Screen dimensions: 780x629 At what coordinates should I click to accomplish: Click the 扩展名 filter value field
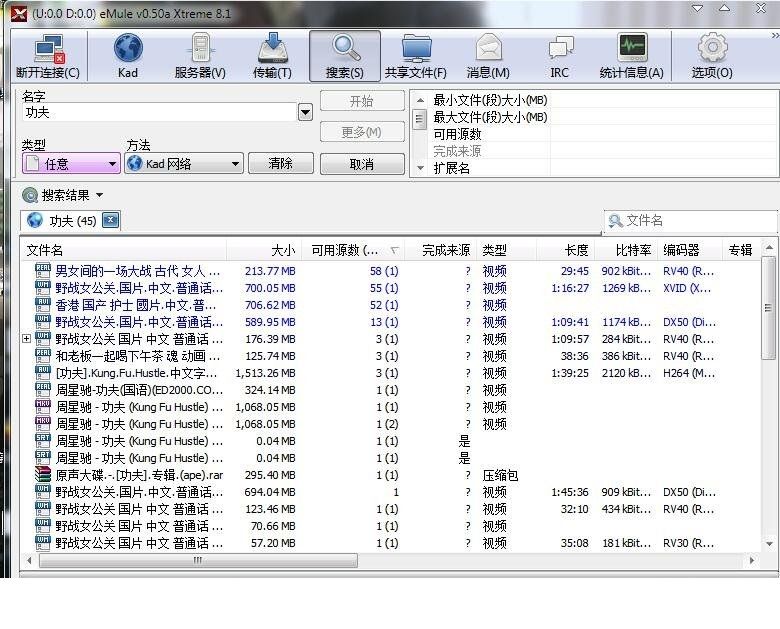664,168
